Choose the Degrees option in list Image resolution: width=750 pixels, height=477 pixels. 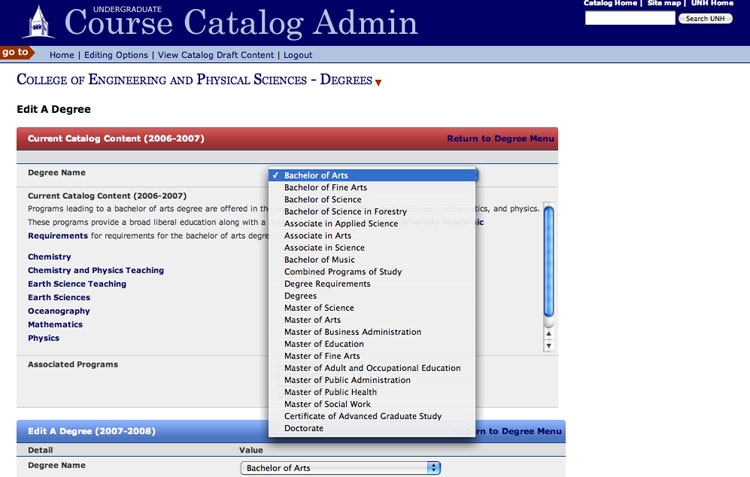pyautogui.click(x=373, y=296)
